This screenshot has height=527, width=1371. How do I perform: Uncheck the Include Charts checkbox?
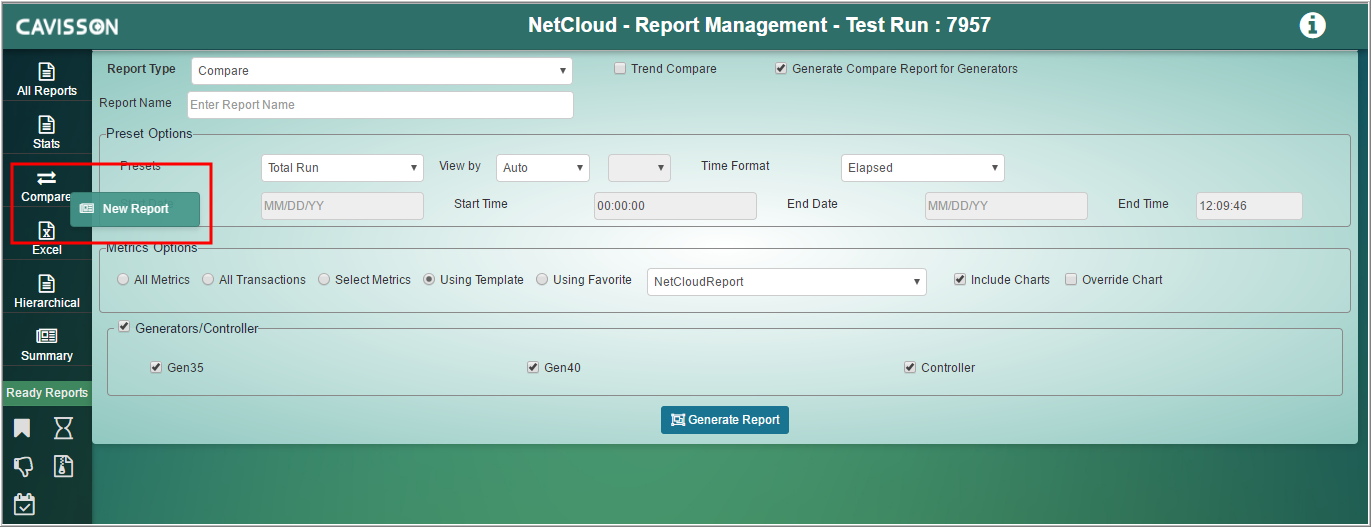[960, 280]
